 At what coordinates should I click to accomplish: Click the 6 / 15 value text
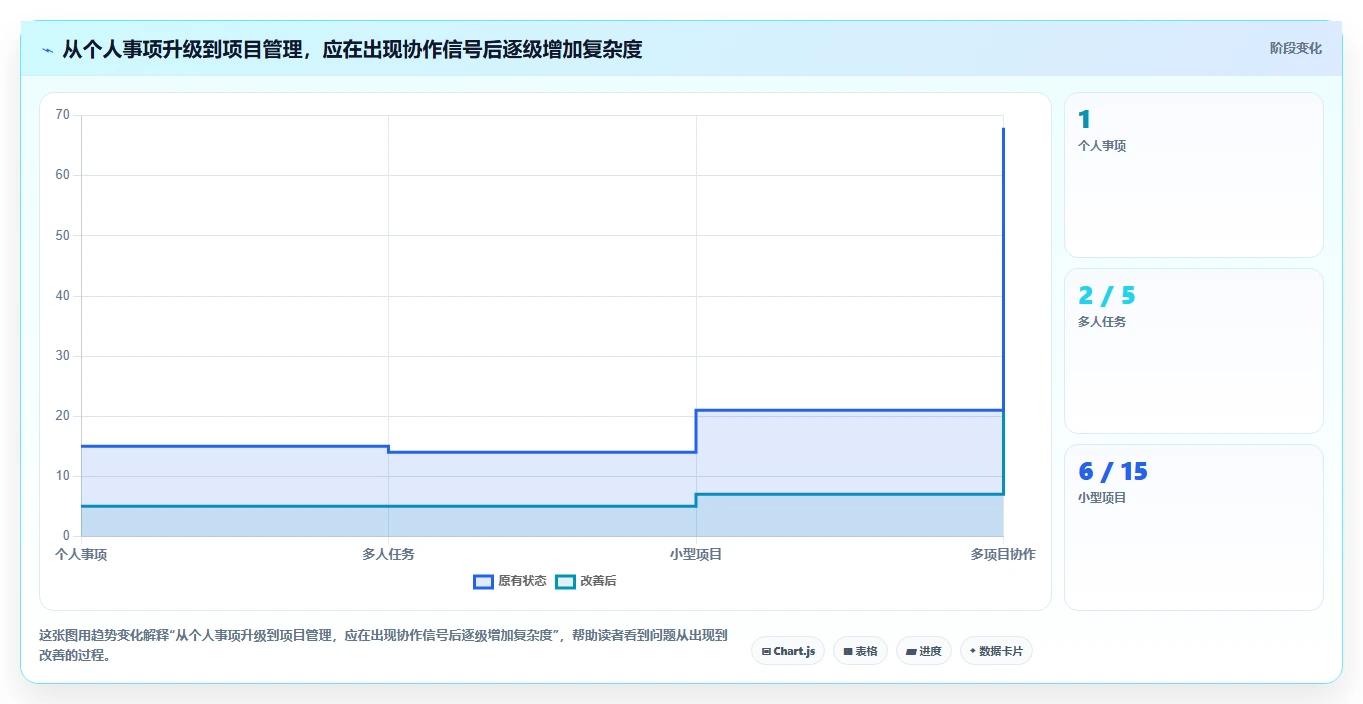(x=1112, y=472)
